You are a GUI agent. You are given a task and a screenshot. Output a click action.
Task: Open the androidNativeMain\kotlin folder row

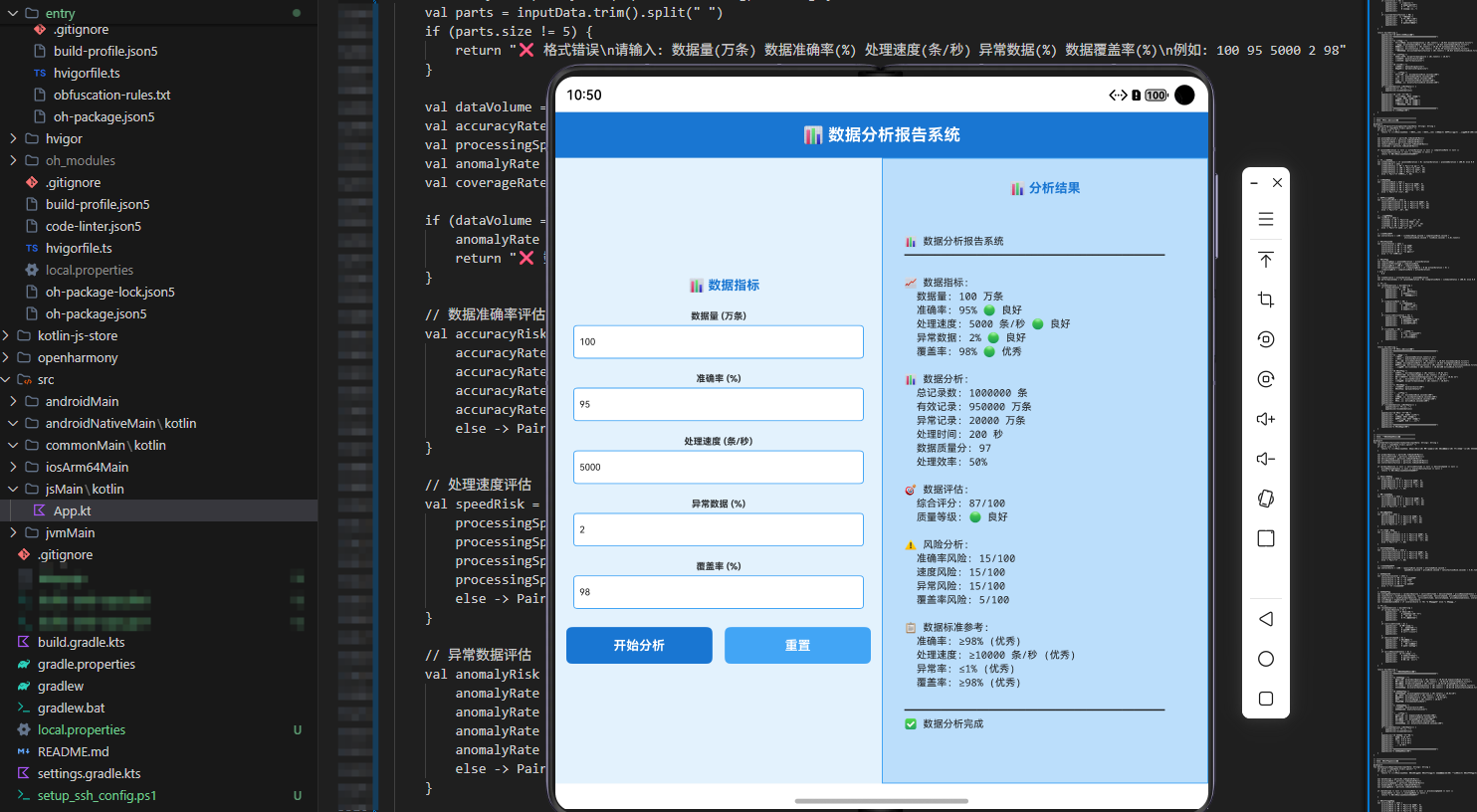click(159, 423)
